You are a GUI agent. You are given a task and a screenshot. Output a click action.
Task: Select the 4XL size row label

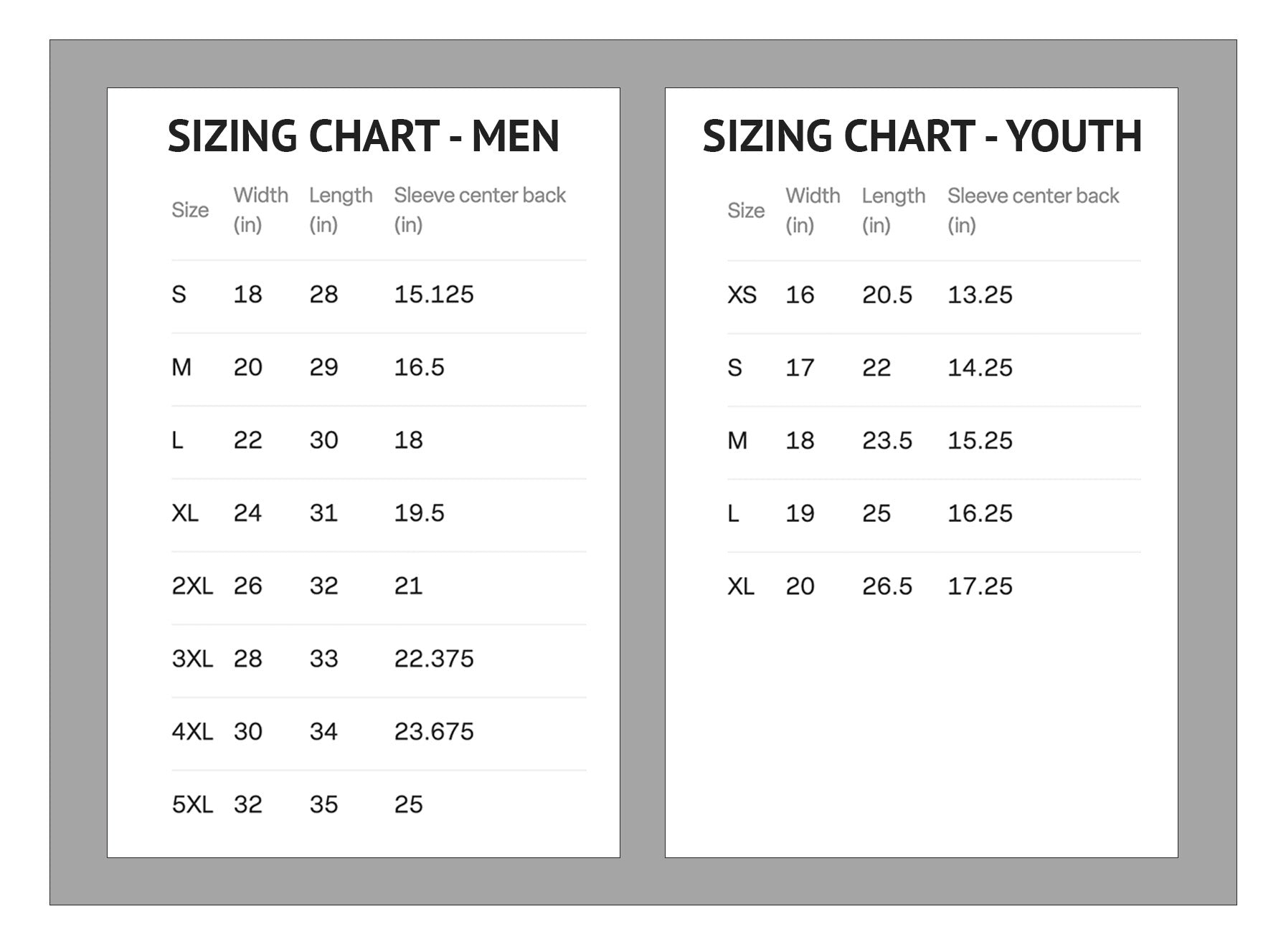pos(192,732)
